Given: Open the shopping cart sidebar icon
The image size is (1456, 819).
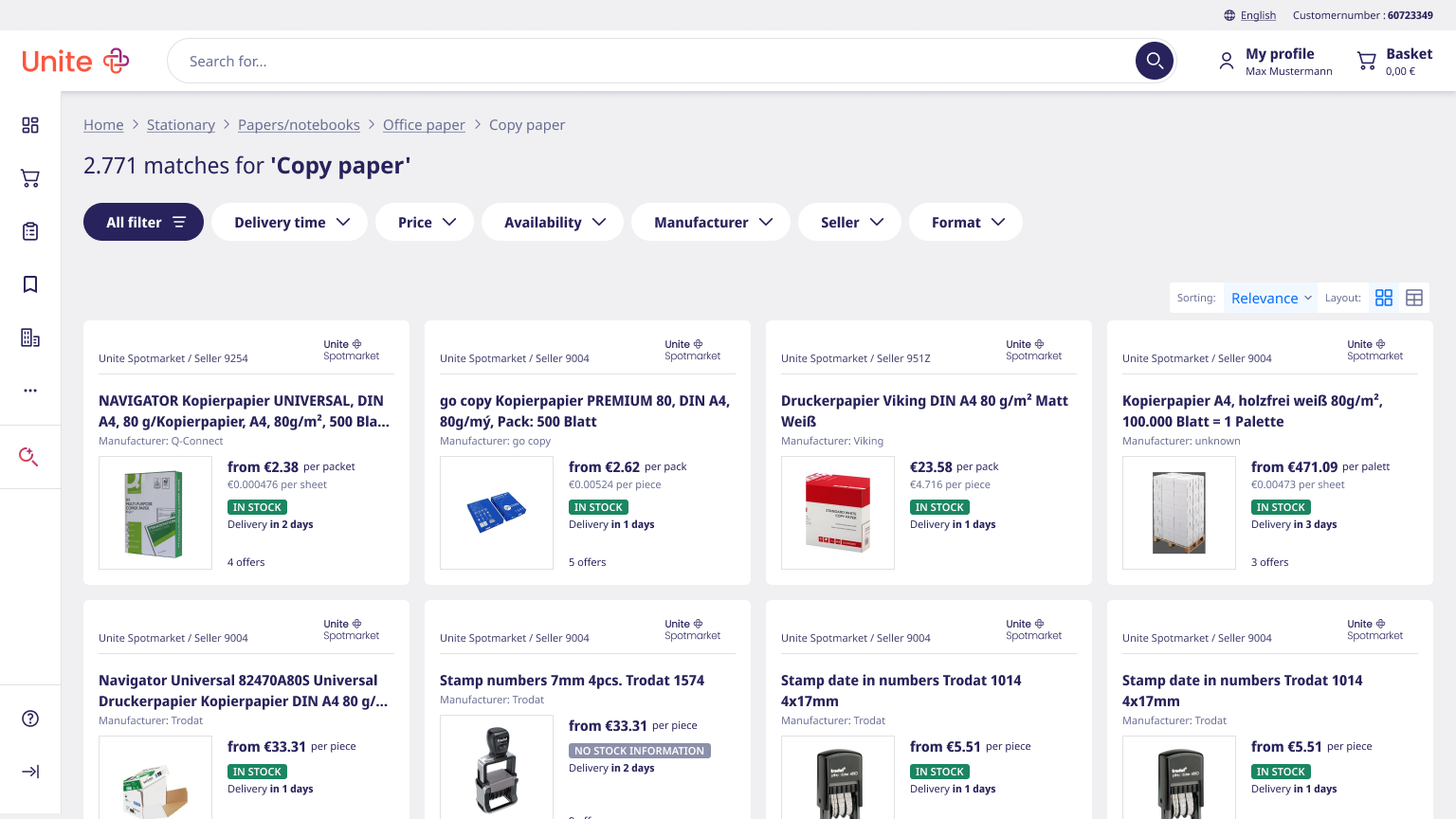Looking at the screenshot, I should click(x=30, y=178).
